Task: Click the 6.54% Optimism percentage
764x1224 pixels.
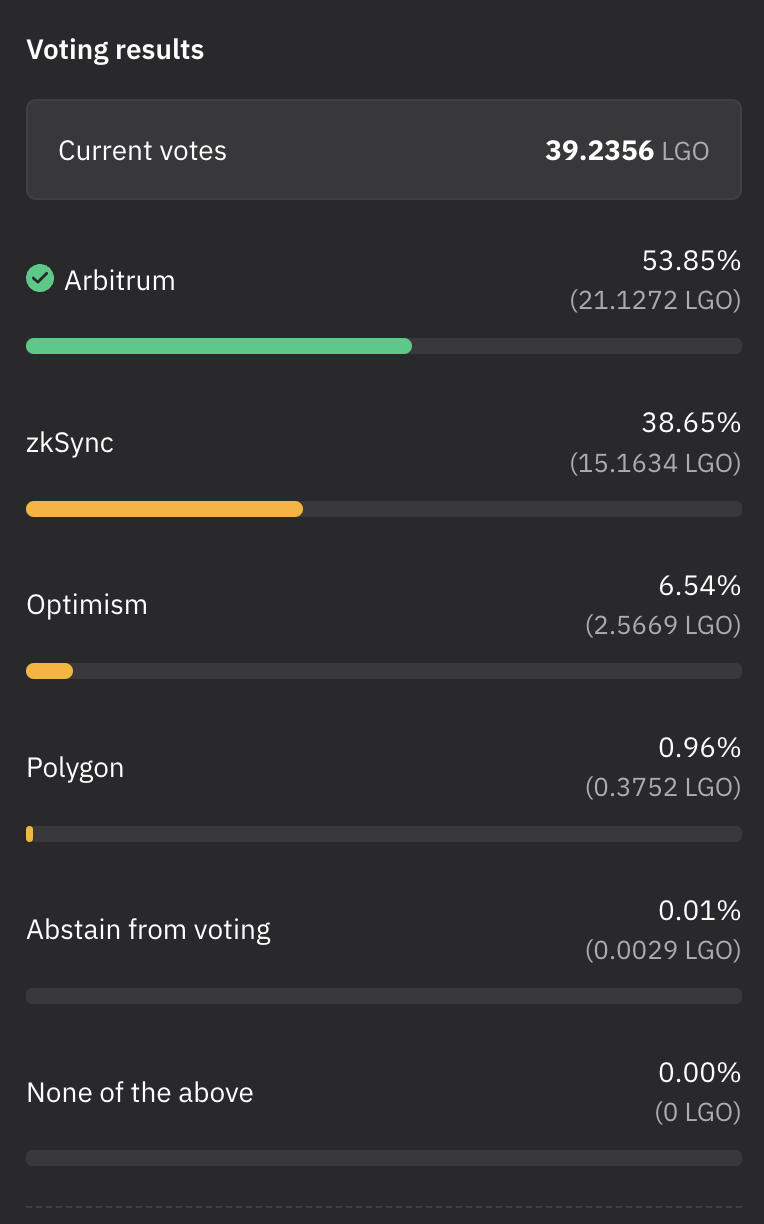Action: coord(699,585)
